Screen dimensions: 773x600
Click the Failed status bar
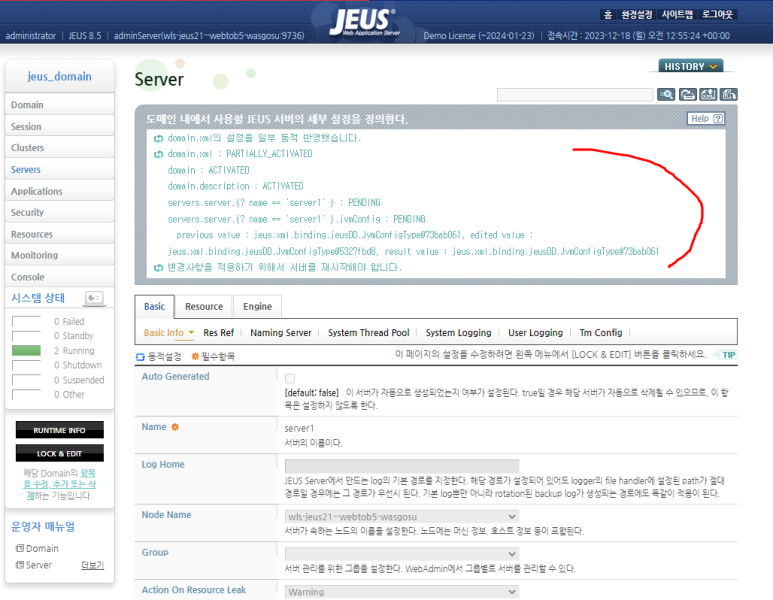27,321
